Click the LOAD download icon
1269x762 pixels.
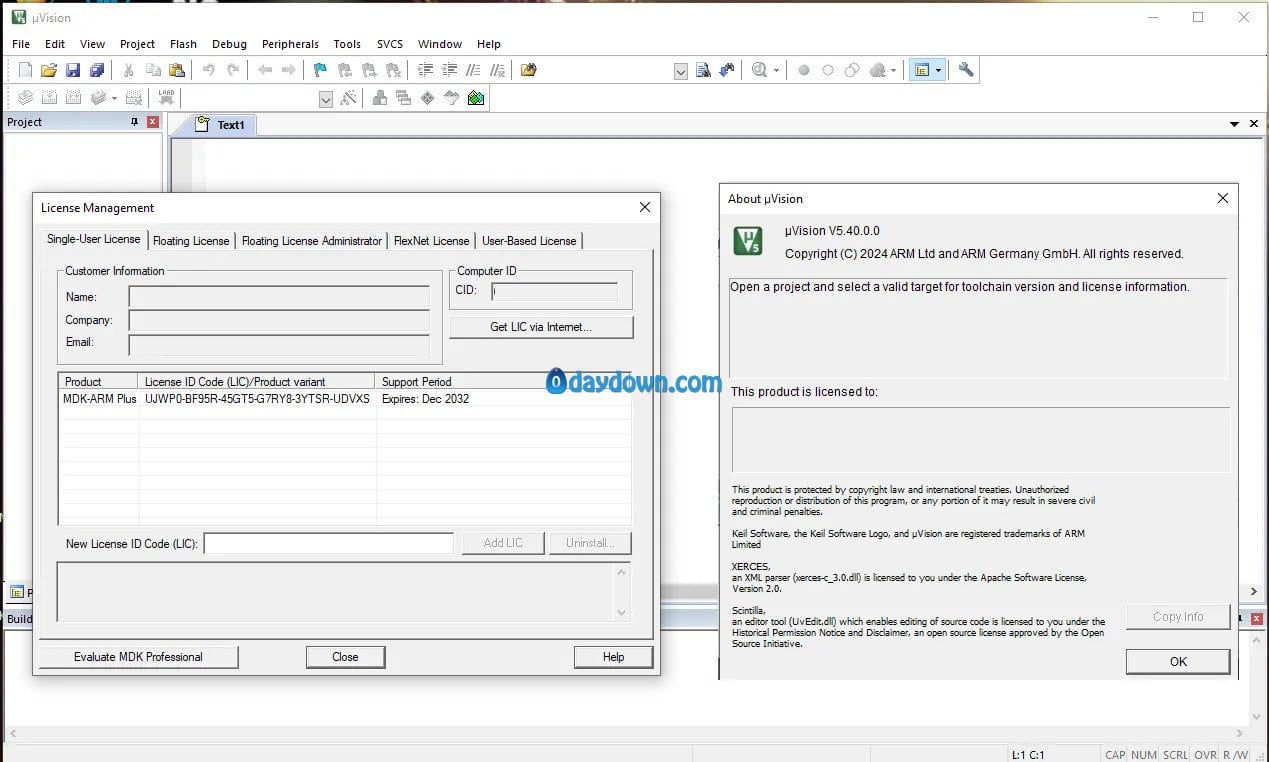coord(166,98)
